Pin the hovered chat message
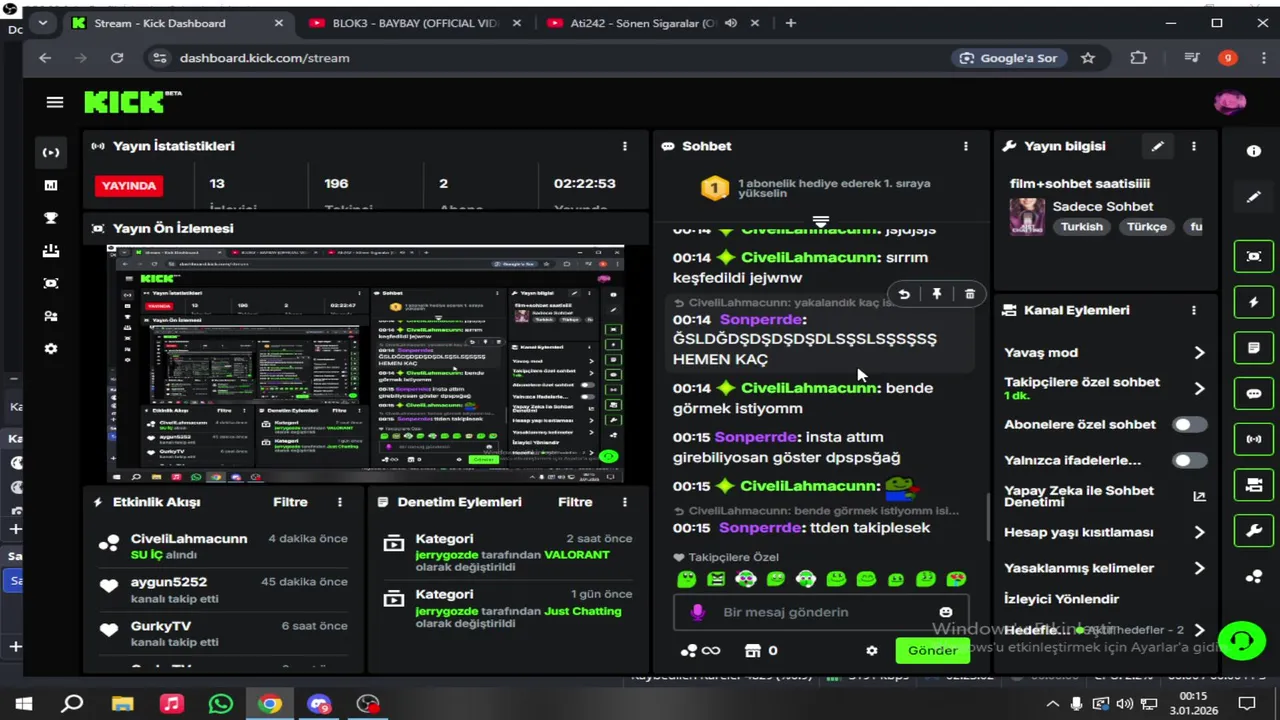1280x720 pixels. tap(937, 294)
